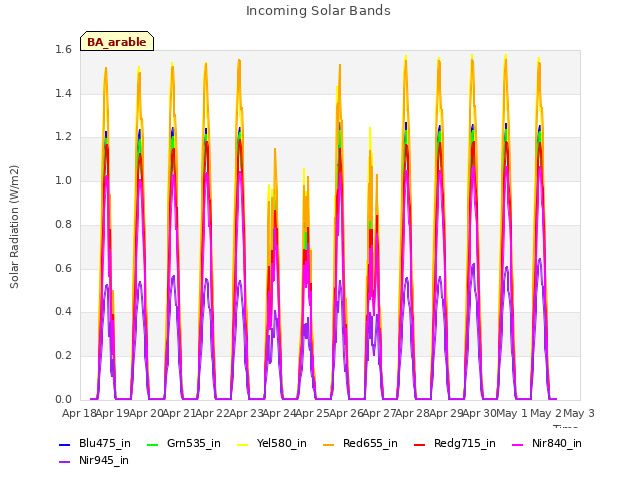Screen dimensions: 640x480
Task: Click the Red655_in orange legend swatch
Action: [x=329, y=444]
